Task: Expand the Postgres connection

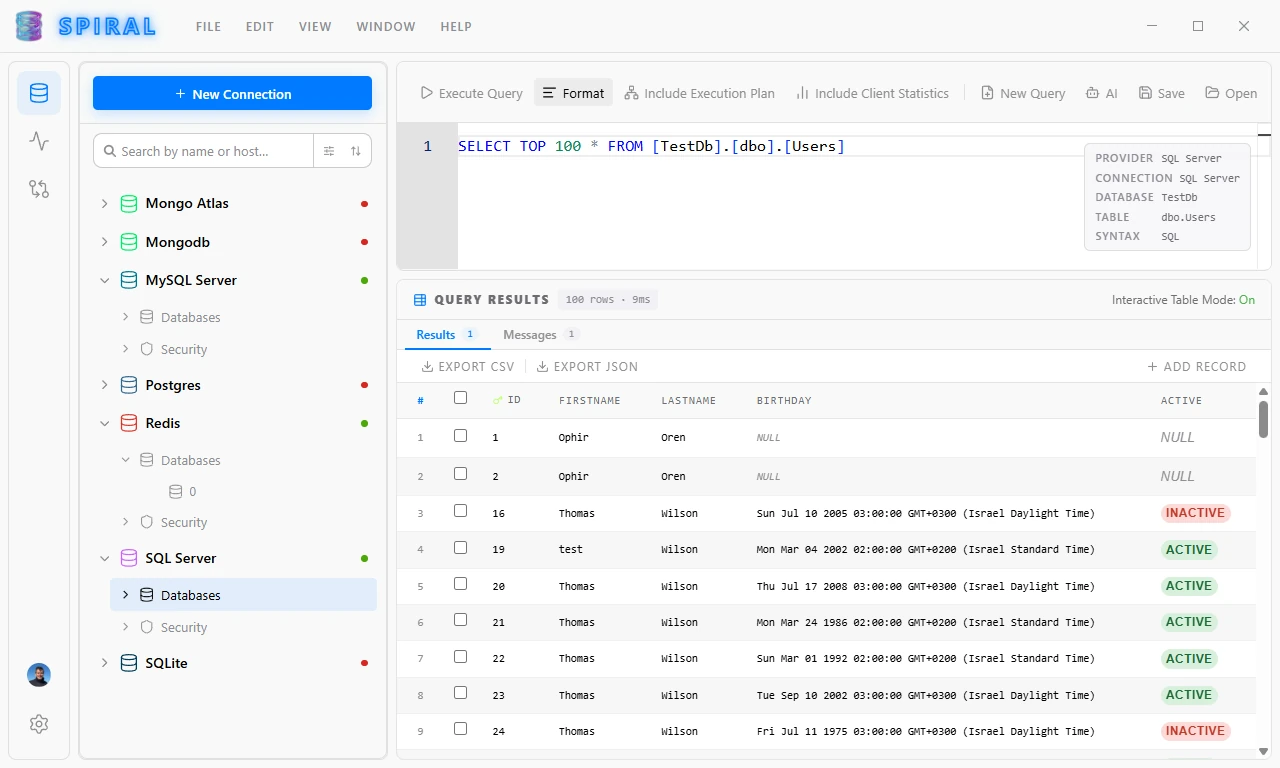Action: pyautogui.click(x=104, y=385)
